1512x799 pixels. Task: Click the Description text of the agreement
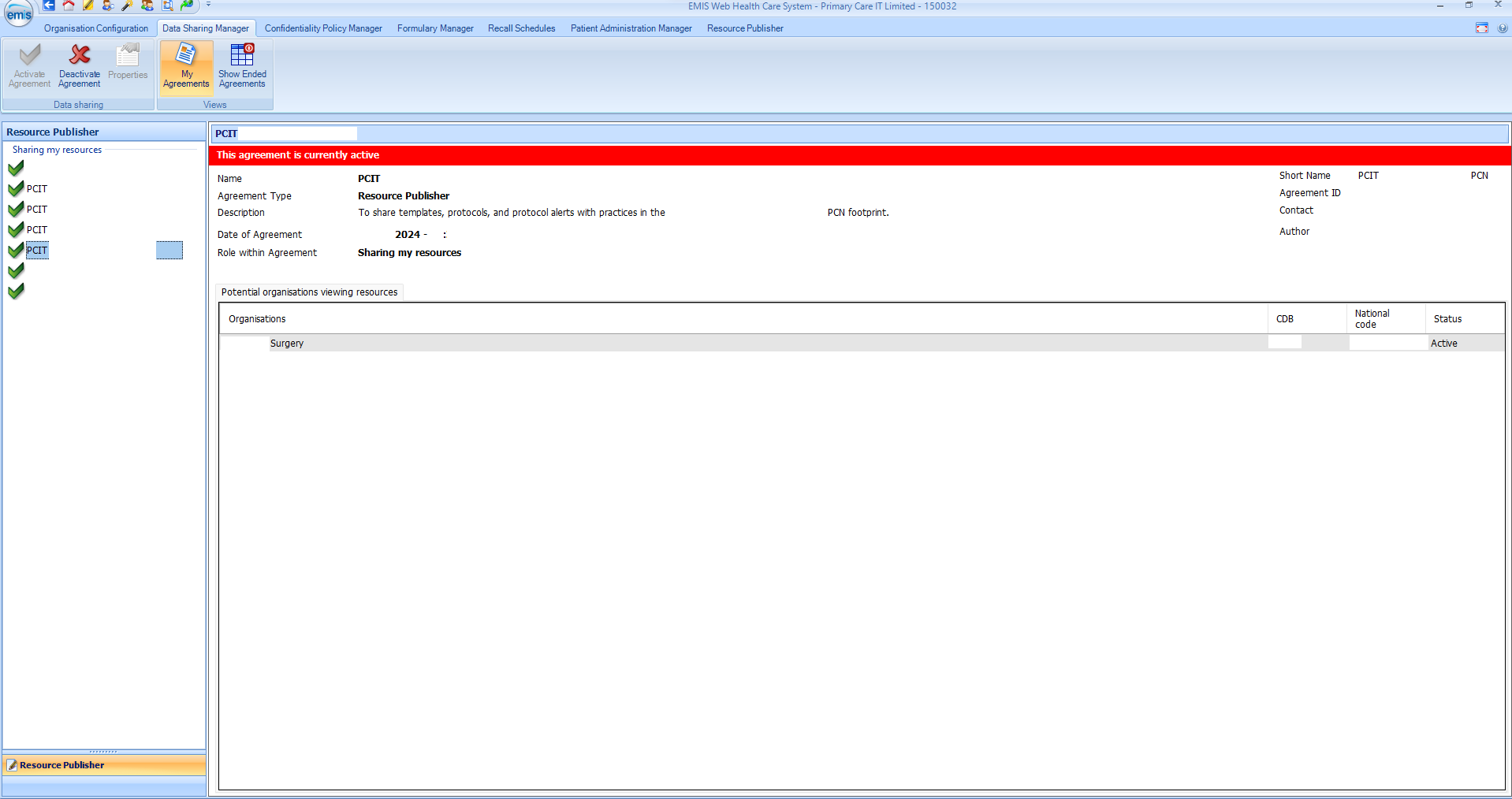click(623, 213)
